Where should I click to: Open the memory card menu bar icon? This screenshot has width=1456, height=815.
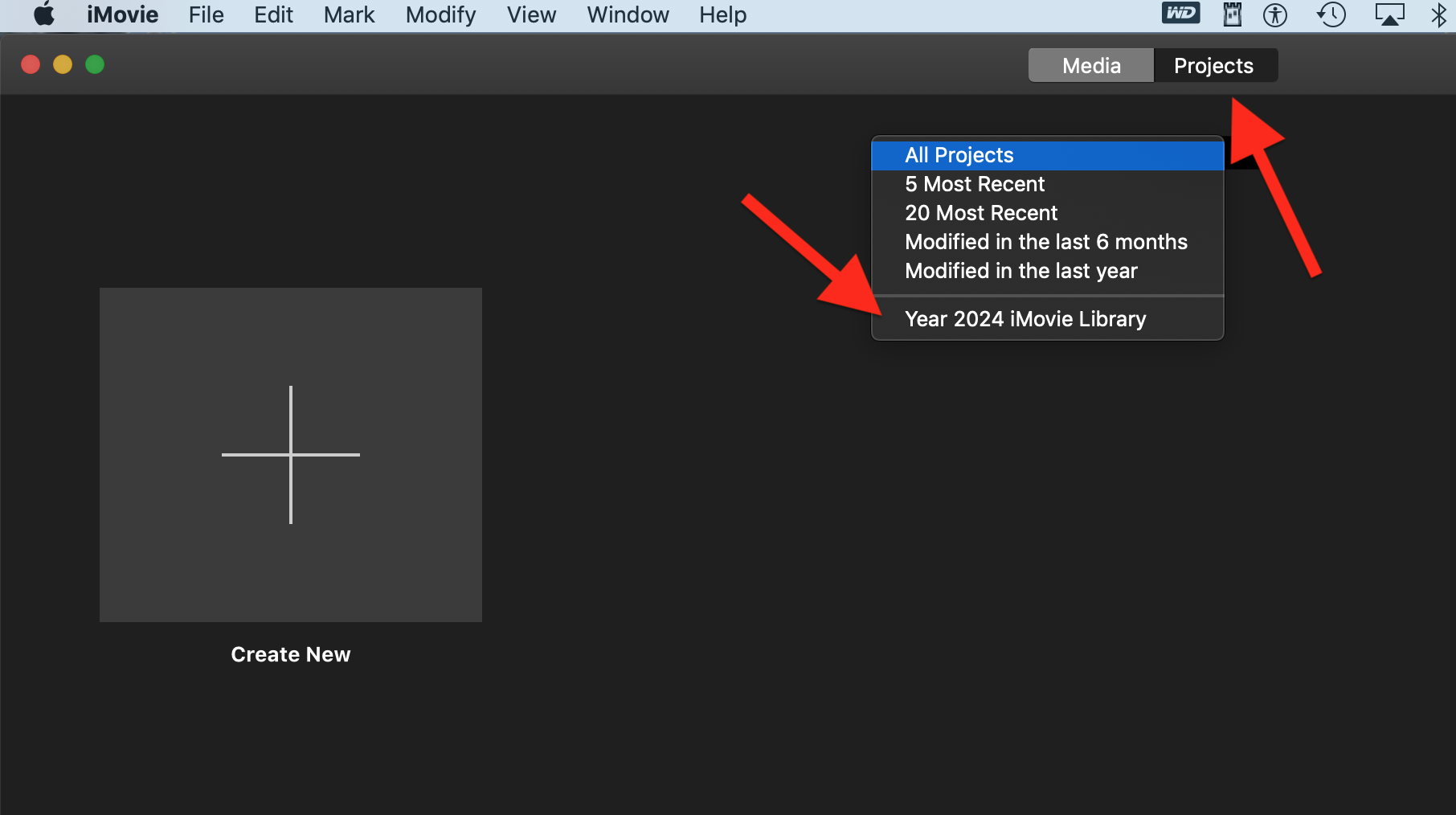(1232, 14)
